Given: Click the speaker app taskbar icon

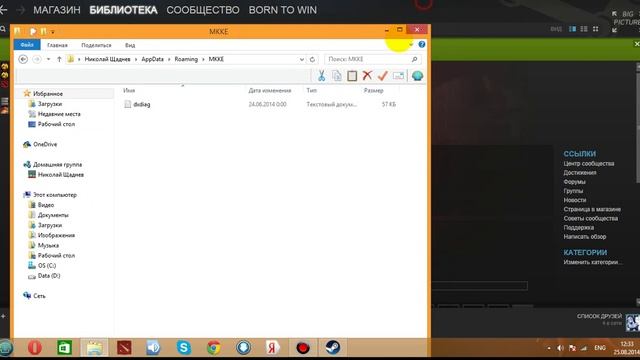Looking at the screenshot, I should pos(154,348).
